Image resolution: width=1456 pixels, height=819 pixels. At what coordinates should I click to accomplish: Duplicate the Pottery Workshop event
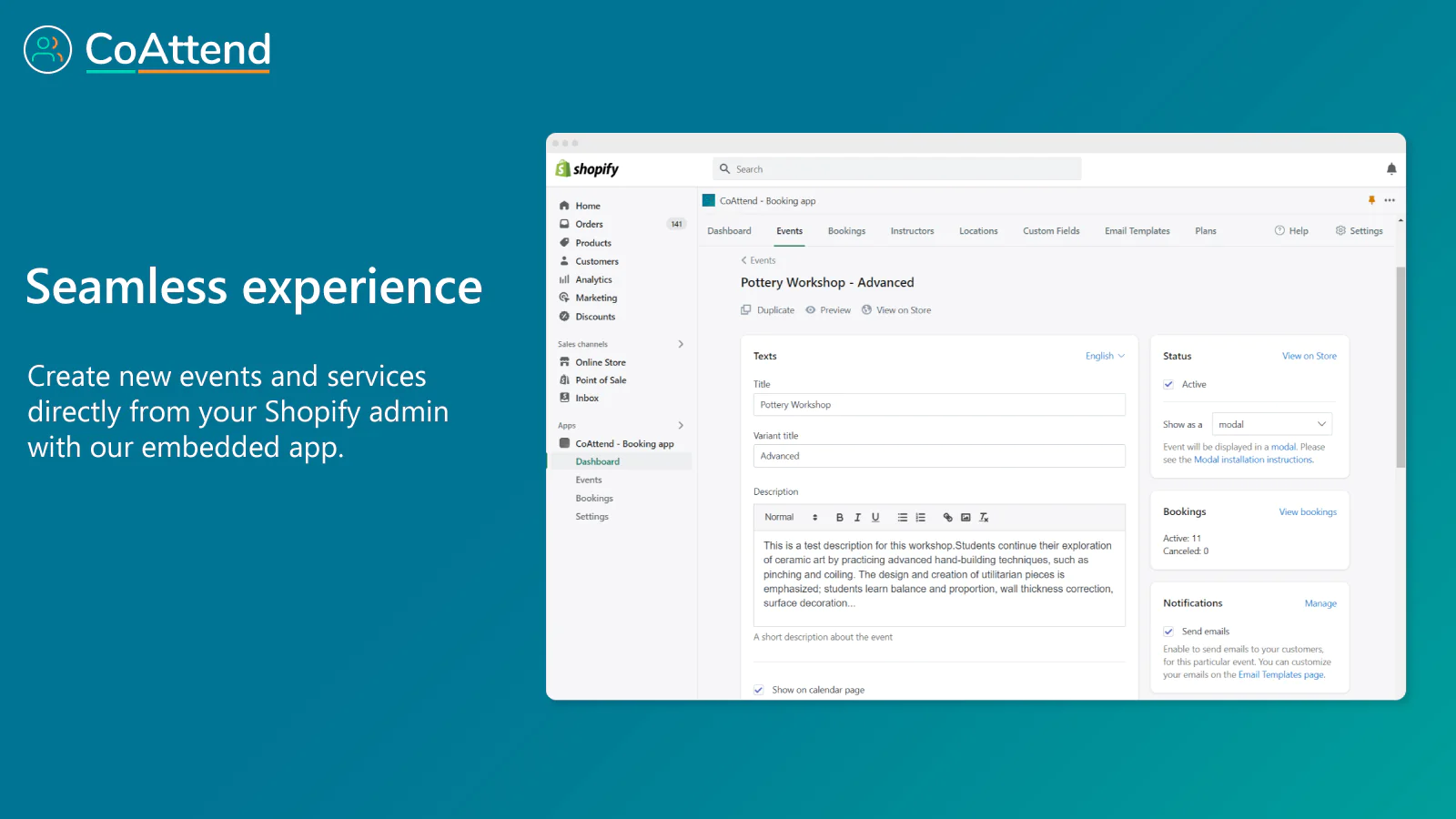pos(767,310)
